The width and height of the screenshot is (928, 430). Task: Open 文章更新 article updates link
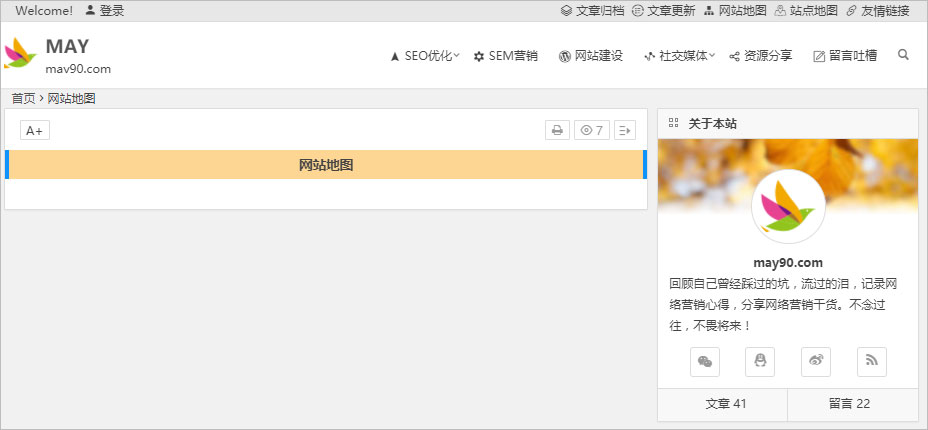click(663, 11)
